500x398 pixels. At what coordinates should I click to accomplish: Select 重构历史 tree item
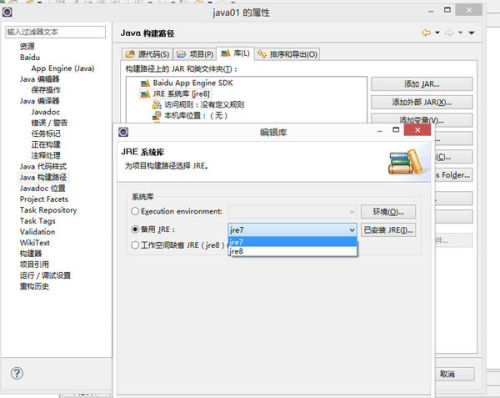34,286
